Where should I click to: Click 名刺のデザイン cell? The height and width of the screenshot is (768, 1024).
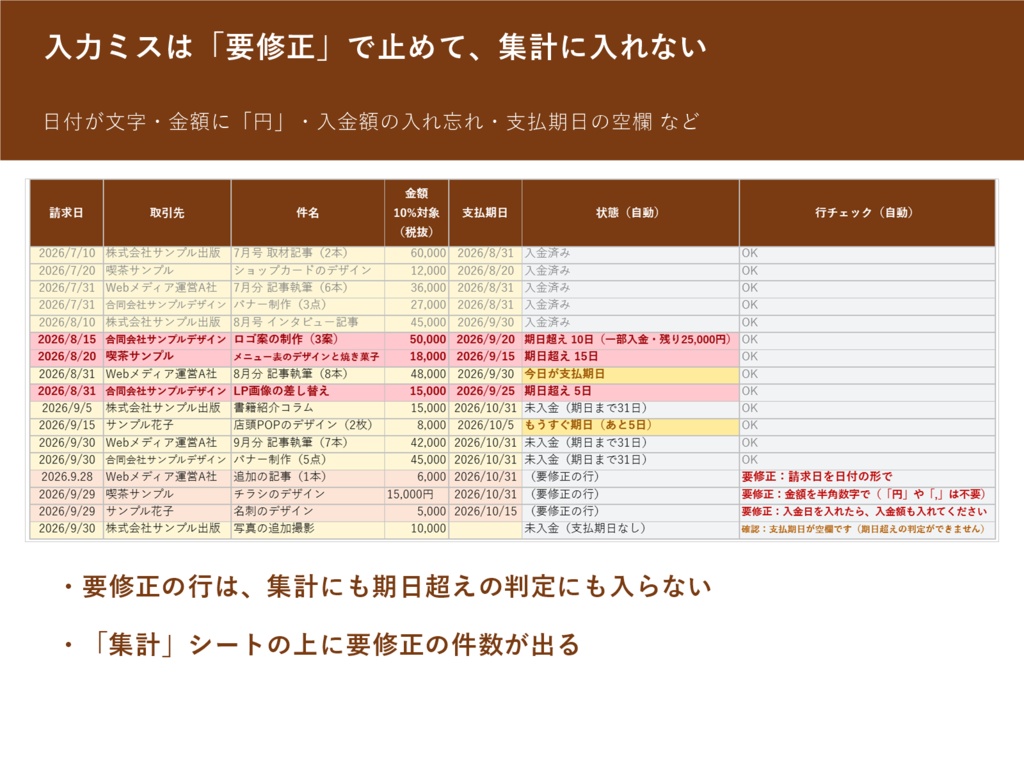coord(308,511)
